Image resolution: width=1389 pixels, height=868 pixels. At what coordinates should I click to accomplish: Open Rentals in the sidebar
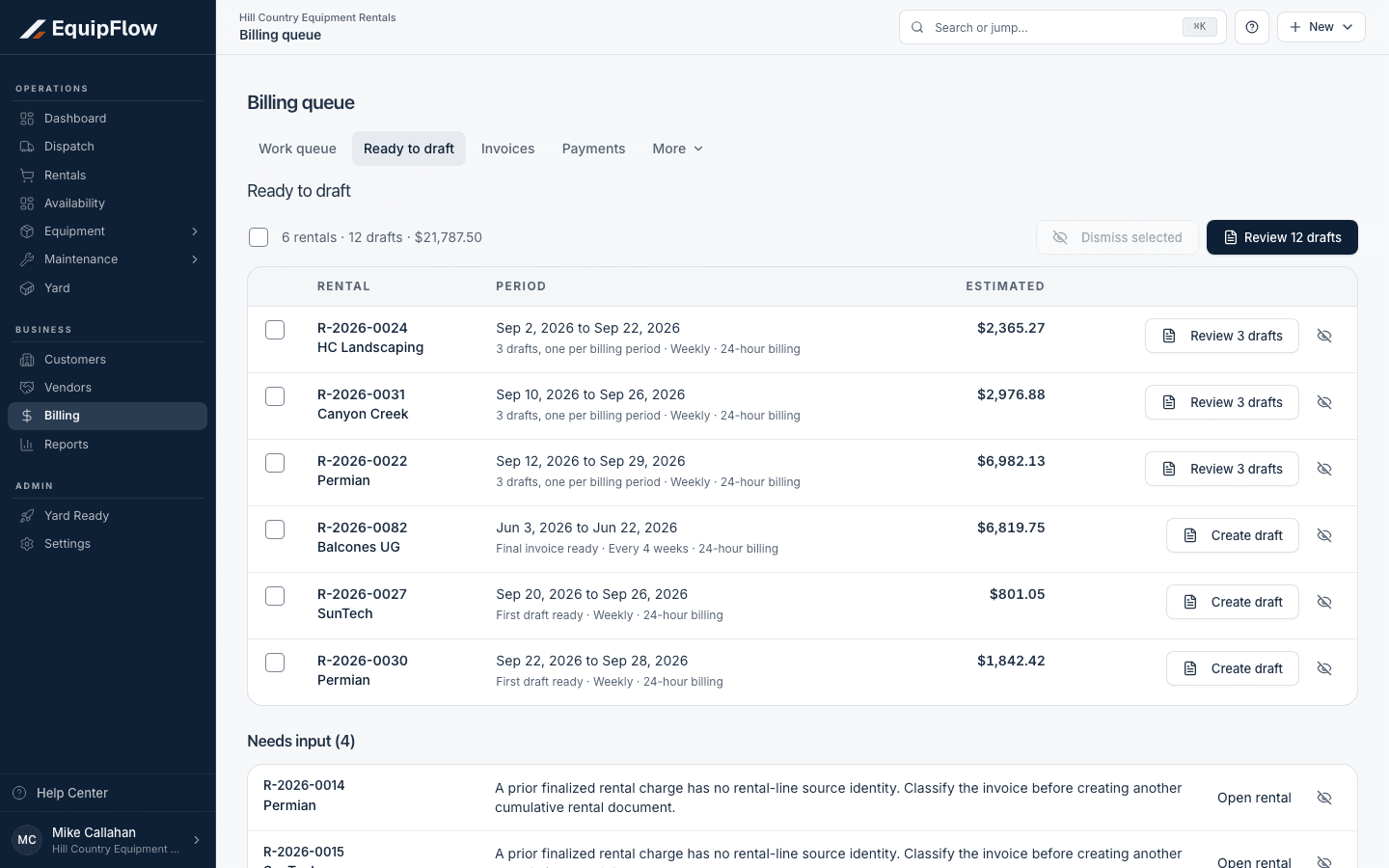[x=107, y=176]
